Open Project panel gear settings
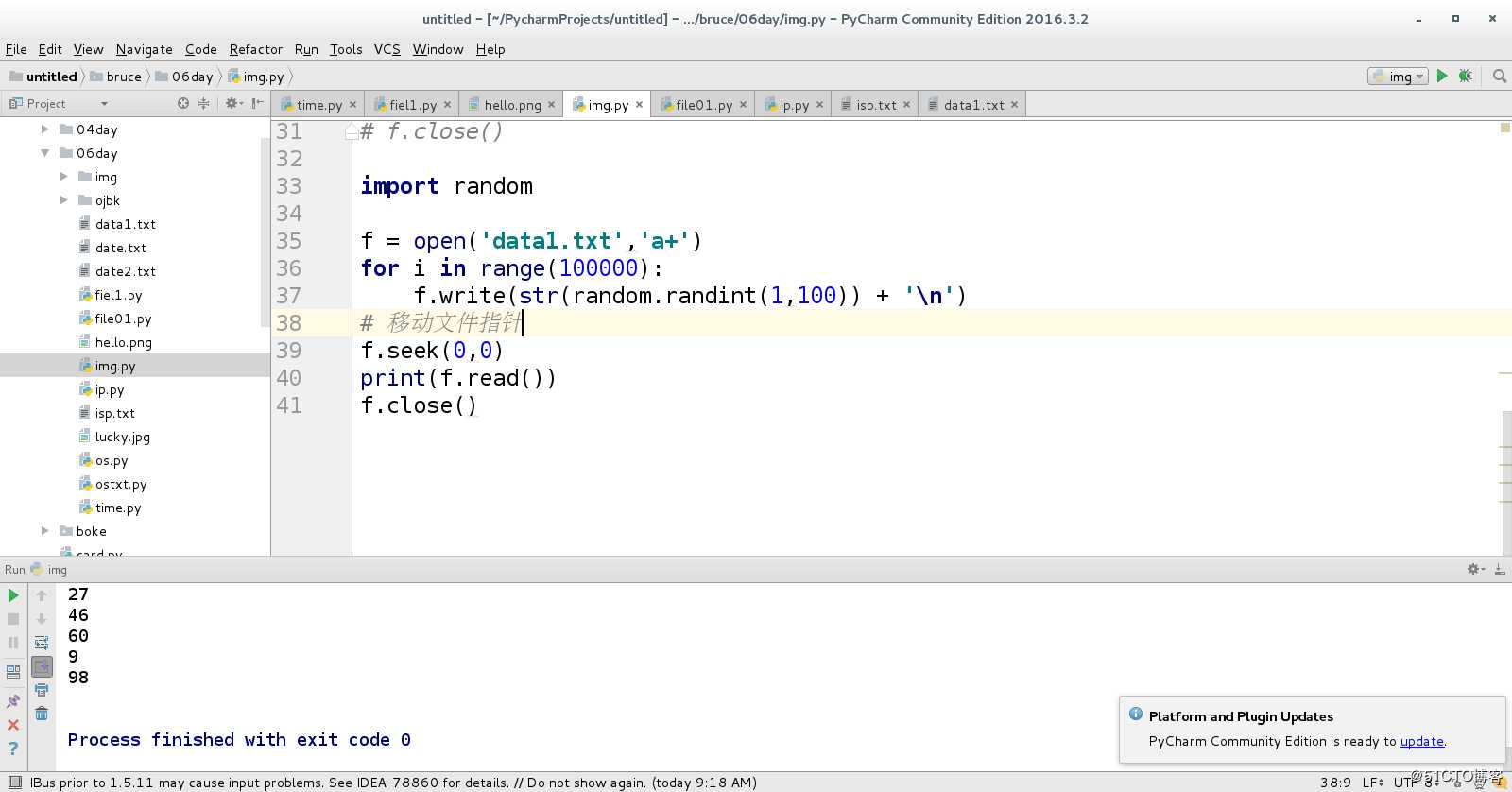The height and width of the screenshot is (792, 1512). point(232,103)
